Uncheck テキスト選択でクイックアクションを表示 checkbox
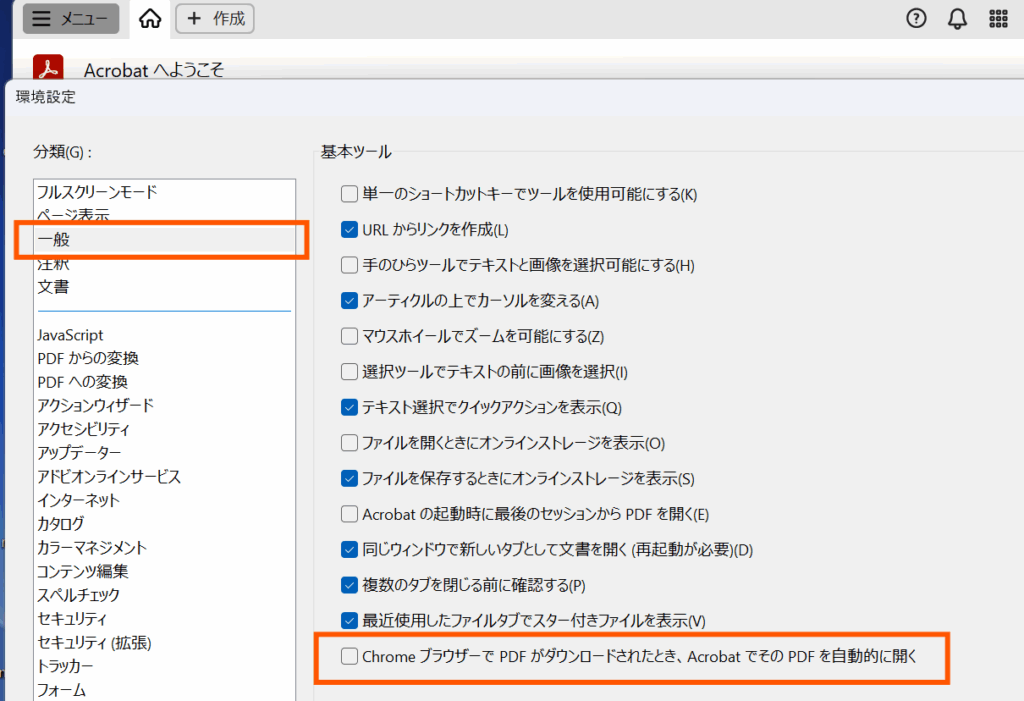 click(x=349, y=407)
